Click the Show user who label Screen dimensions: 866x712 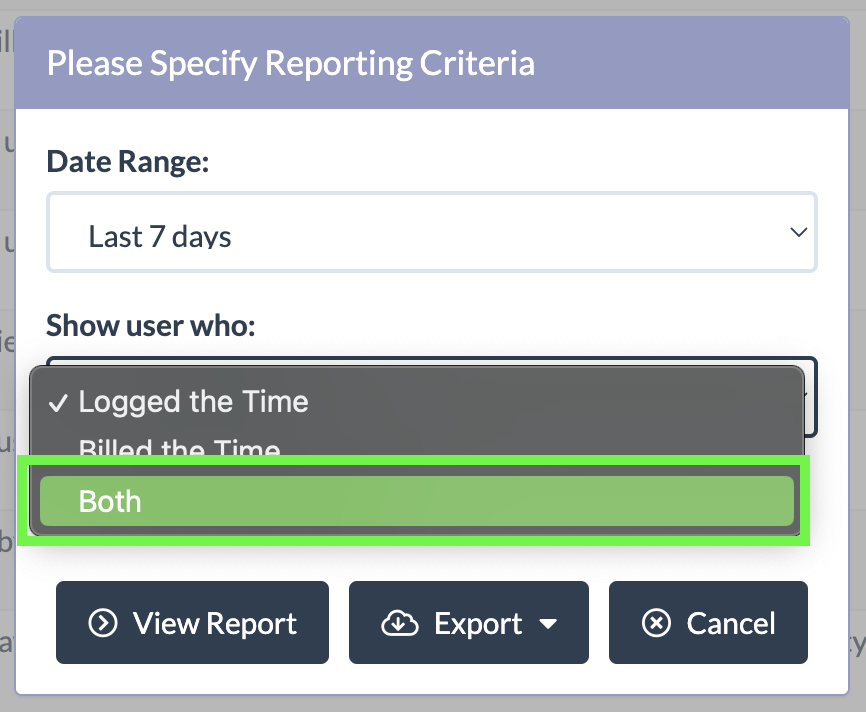pyautogui.click(x=151, y=325)
